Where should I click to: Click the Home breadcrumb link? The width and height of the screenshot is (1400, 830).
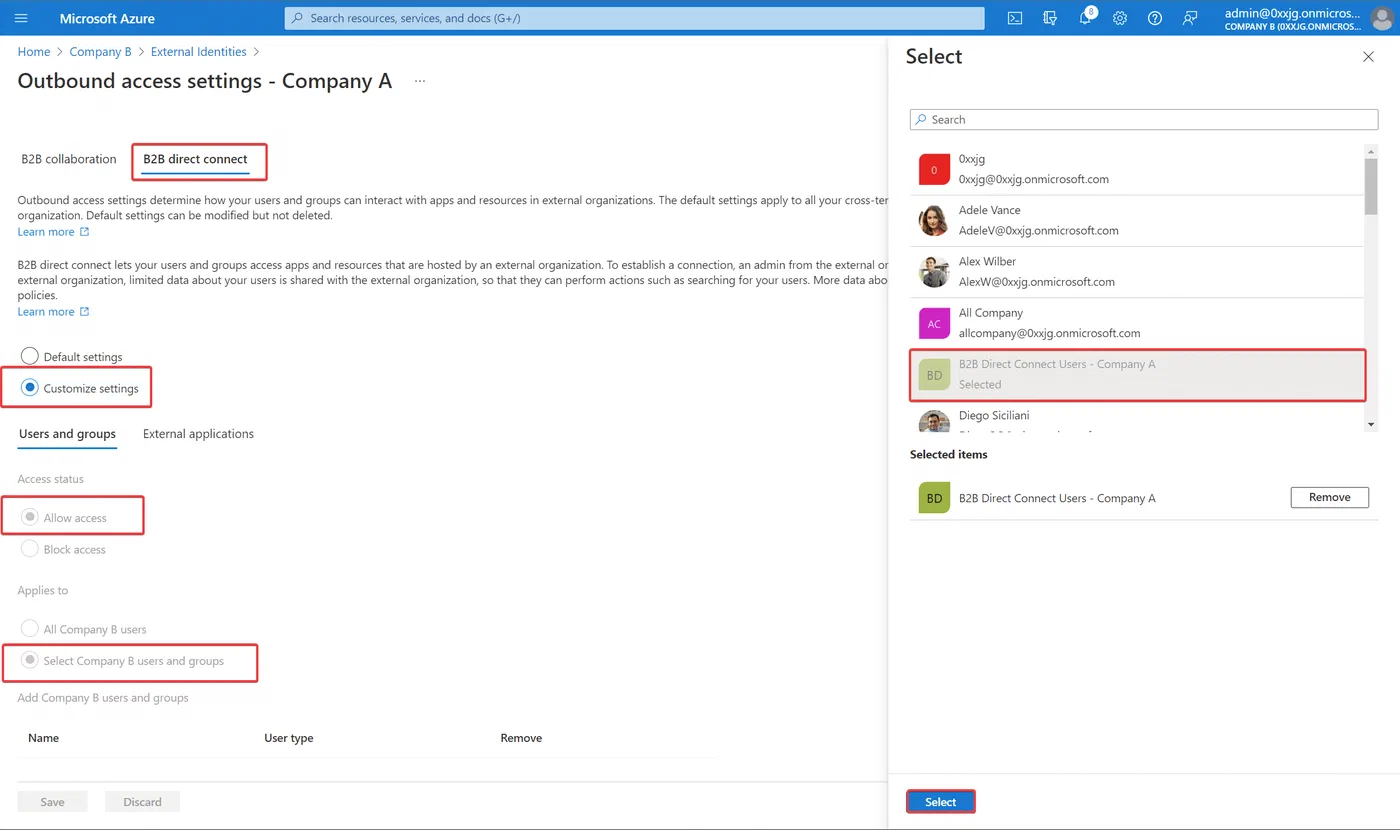pos(34,52)
